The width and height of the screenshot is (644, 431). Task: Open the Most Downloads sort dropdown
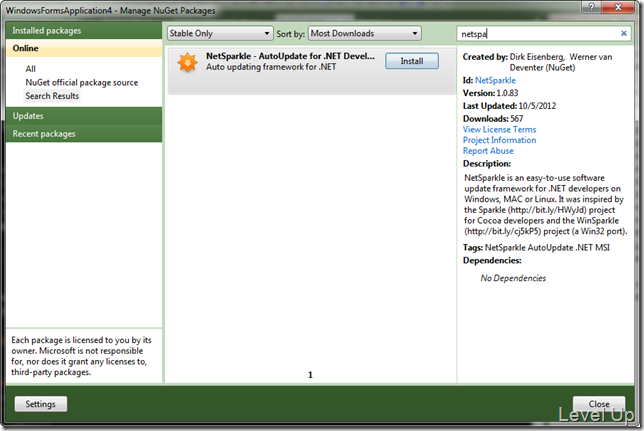365,33
